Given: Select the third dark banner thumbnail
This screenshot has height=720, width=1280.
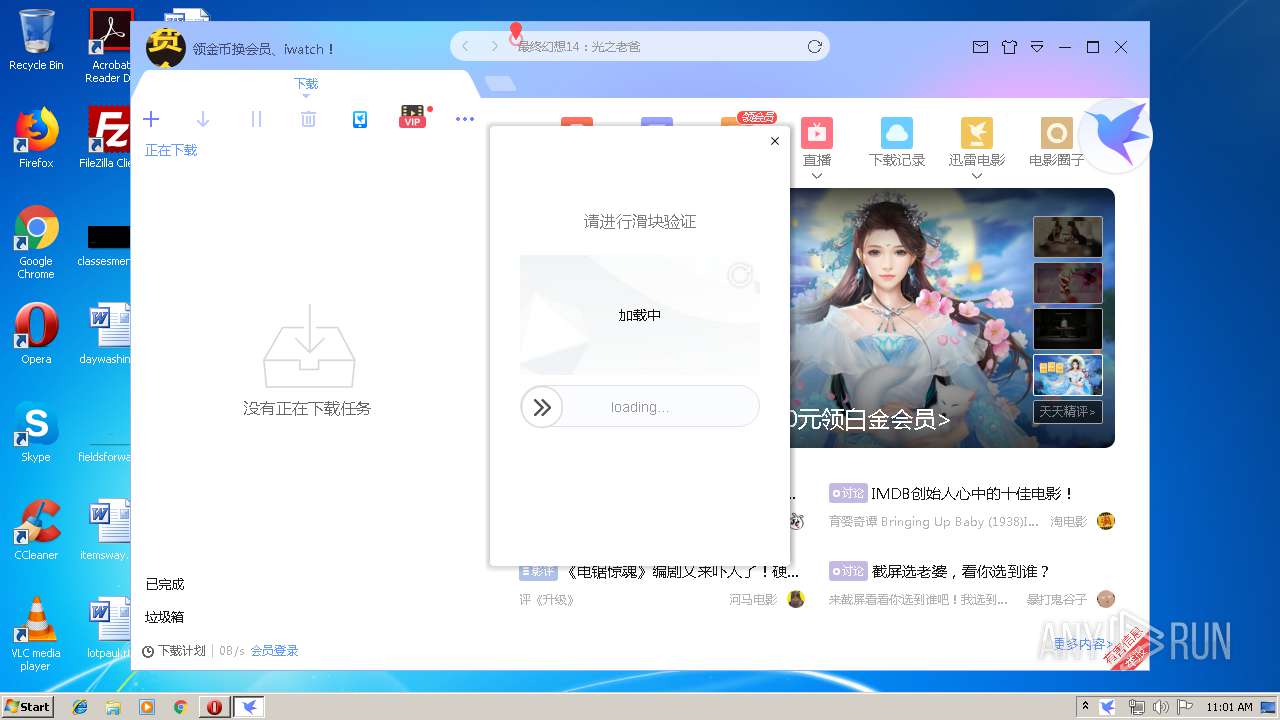Looking at the screenshot, I should tap(1067, 329).
